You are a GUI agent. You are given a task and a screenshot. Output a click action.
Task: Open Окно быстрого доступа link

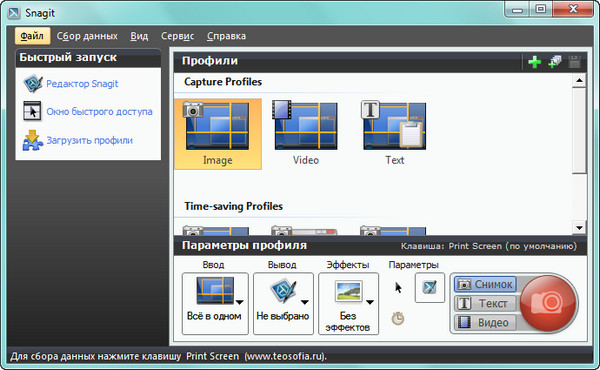99,112
